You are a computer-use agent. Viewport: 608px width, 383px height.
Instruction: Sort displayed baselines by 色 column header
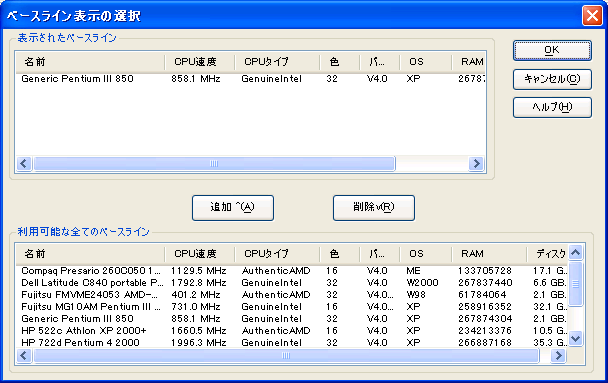[339, 62]
